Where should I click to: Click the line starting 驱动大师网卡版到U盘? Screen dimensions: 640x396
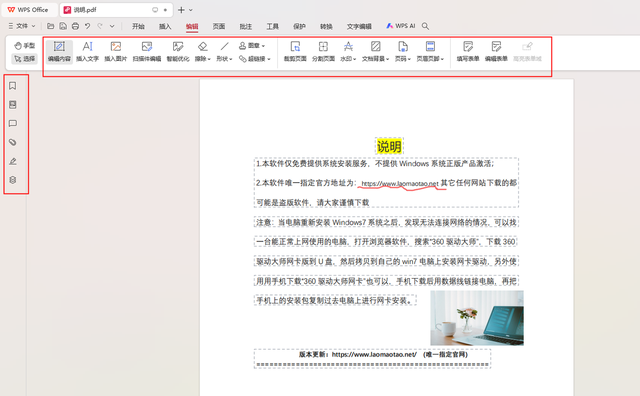(386, 261)
